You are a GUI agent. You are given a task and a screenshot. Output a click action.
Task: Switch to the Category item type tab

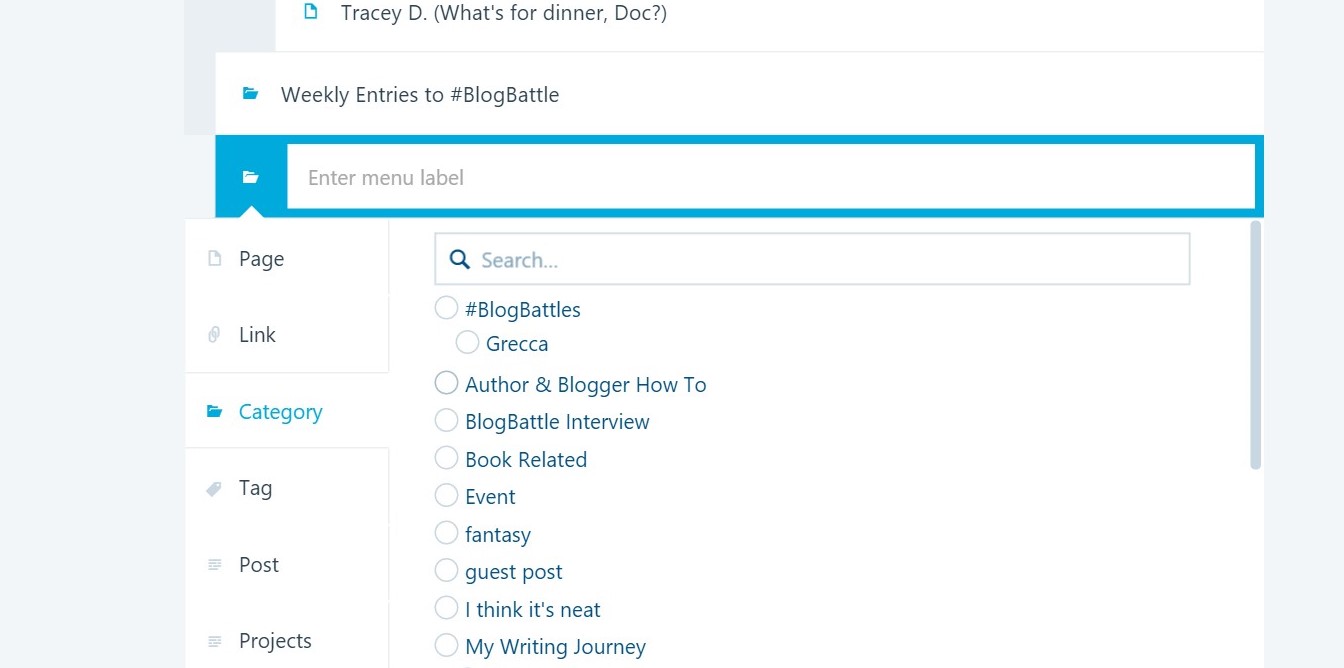tap(280, 412)
